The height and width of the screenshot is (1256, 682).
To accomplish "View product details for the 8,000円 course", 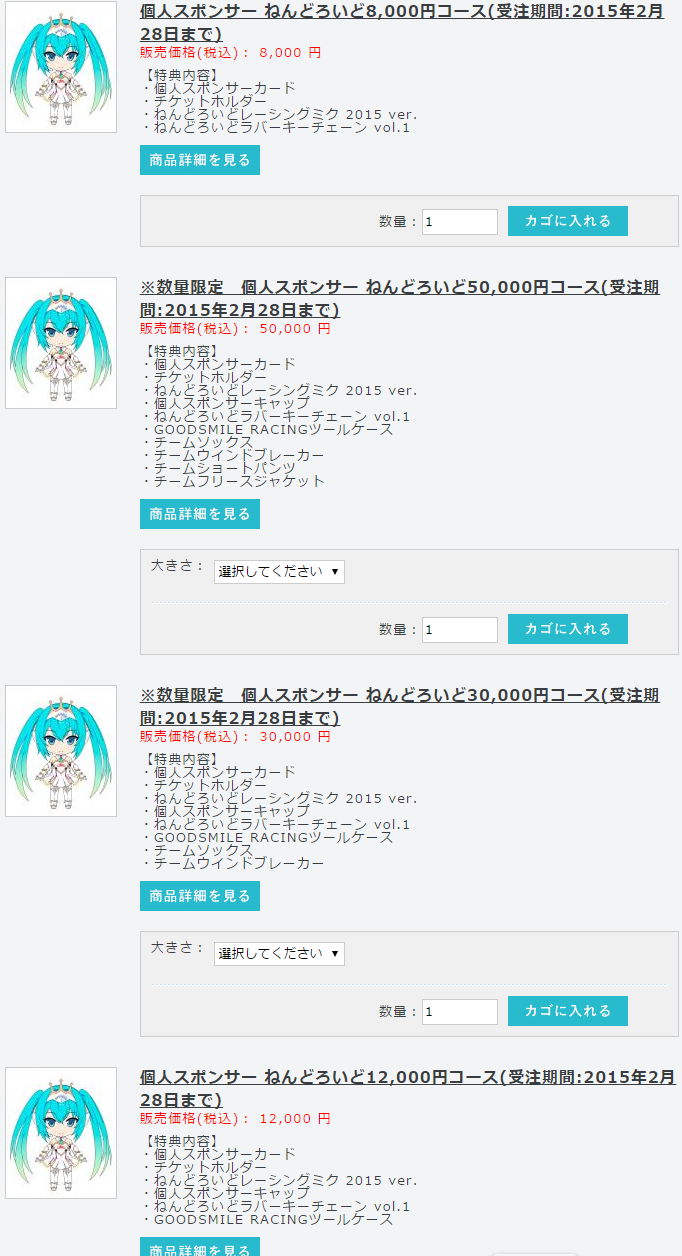I will tap(200, 160).
